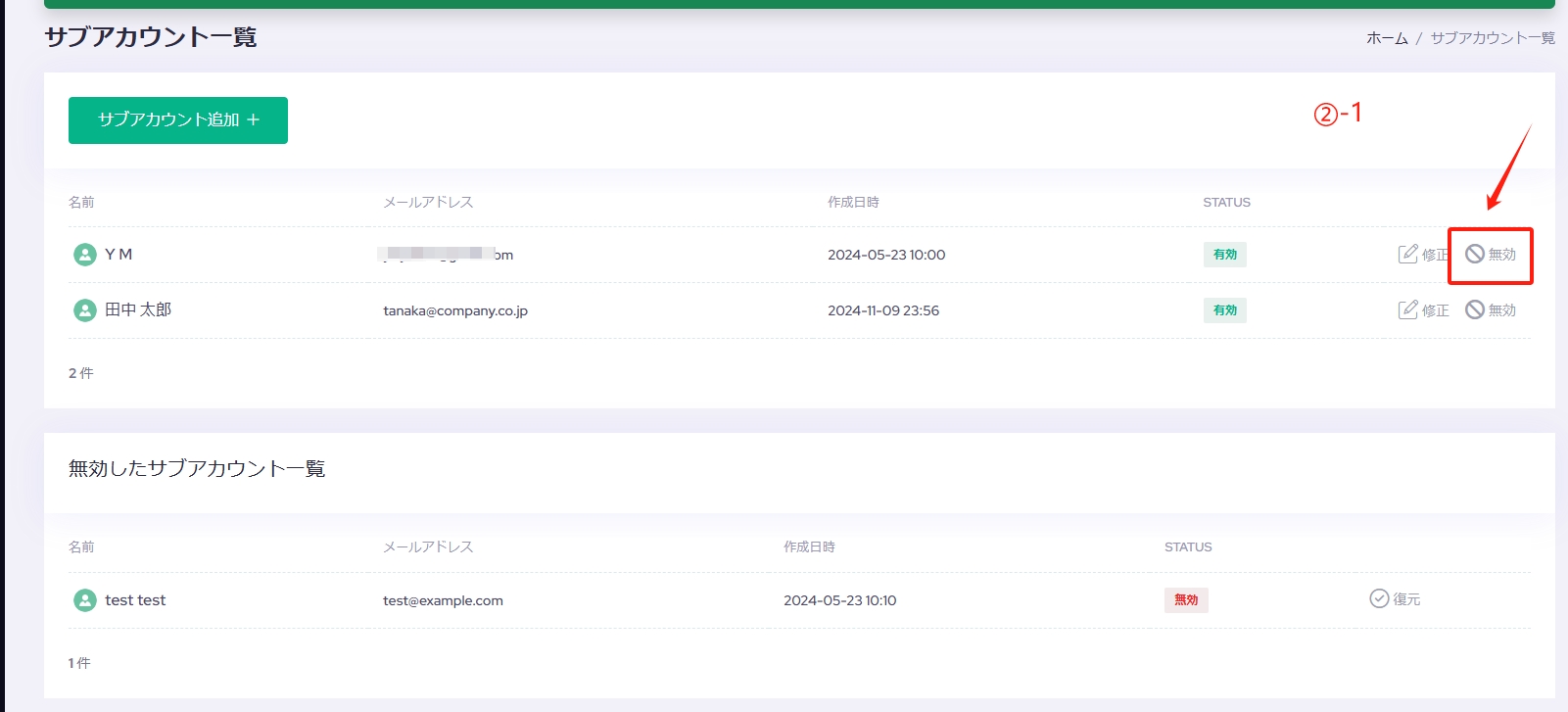Click the 作成日時 header in disabled table

point(809,546)
